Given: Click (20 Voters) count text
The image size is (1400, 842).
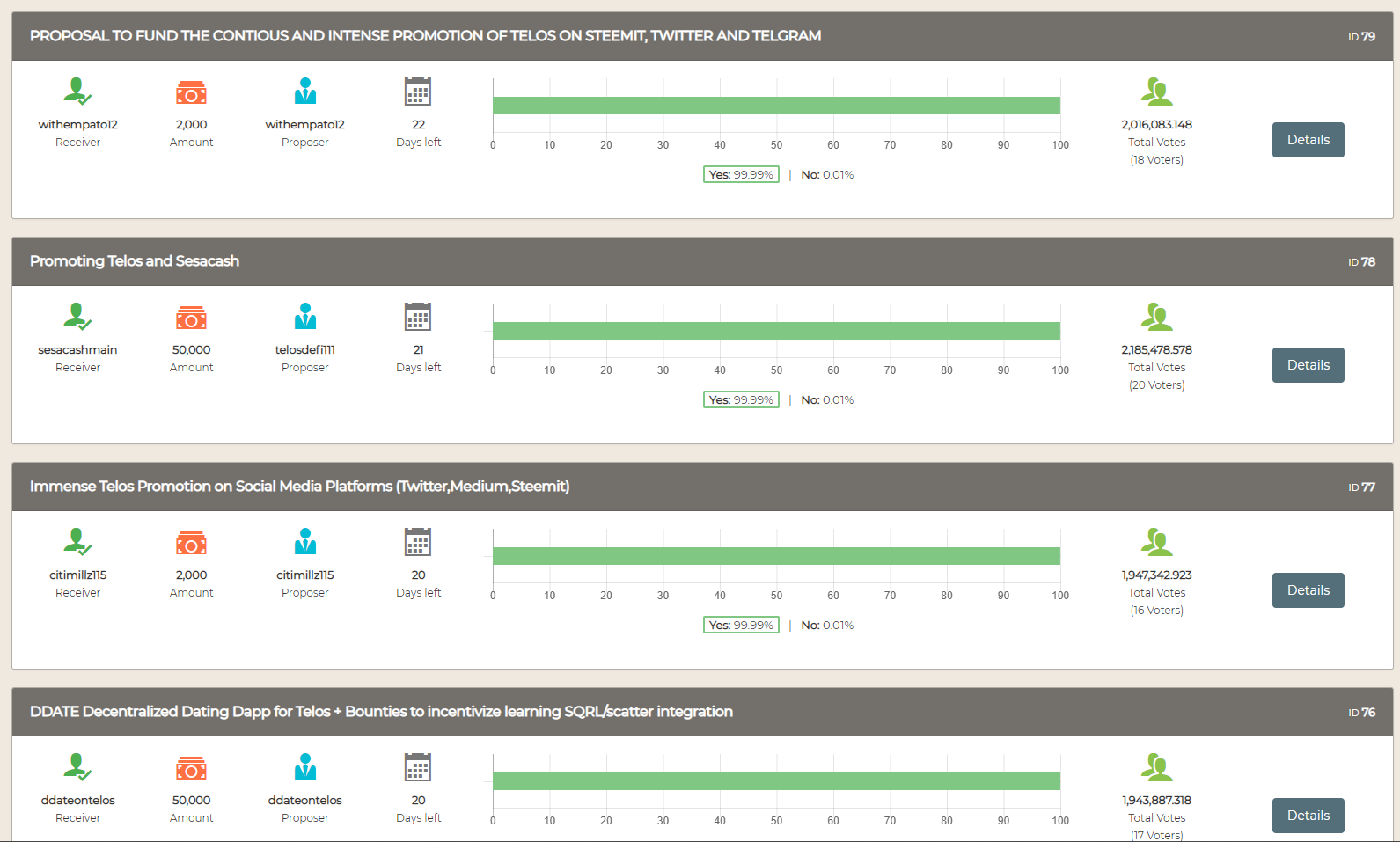Looking at the screenshot, I should coord(1156,385).
